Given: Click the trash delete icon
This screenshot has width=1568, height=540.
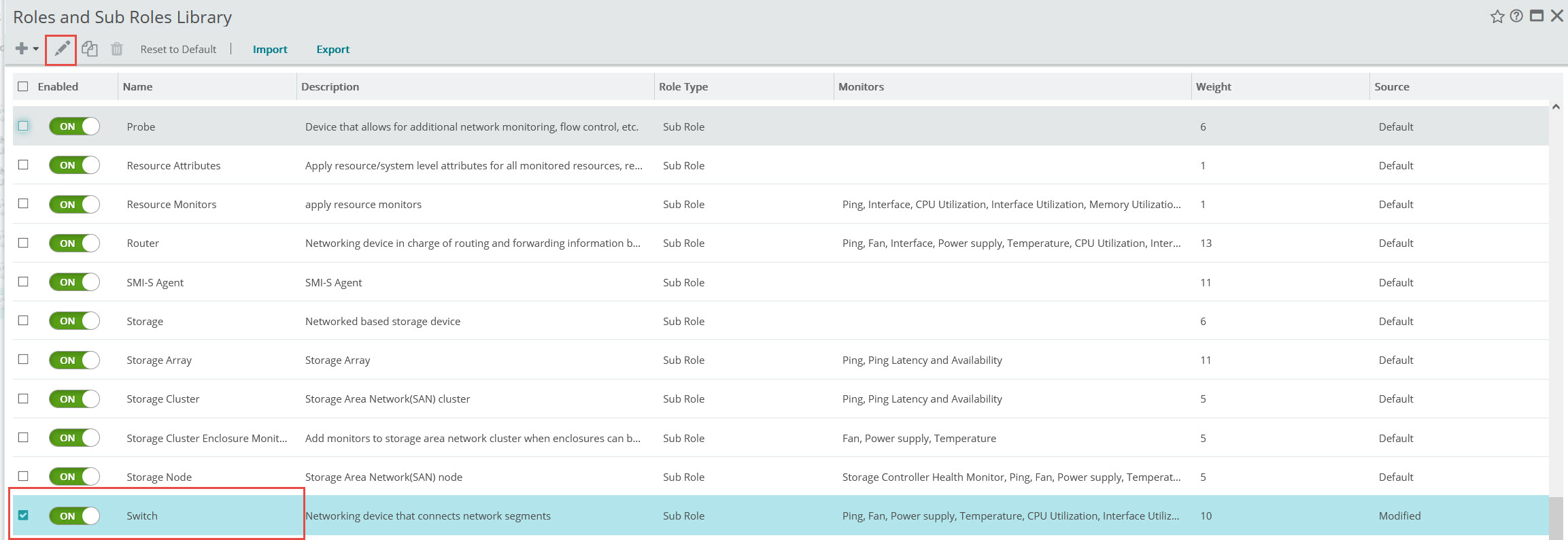Looking at the screenshot, I should point(117,49).
